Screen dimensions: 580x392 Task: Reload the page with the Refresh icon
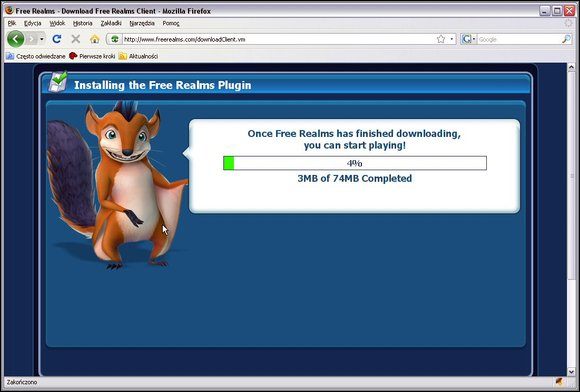(57, 39)
